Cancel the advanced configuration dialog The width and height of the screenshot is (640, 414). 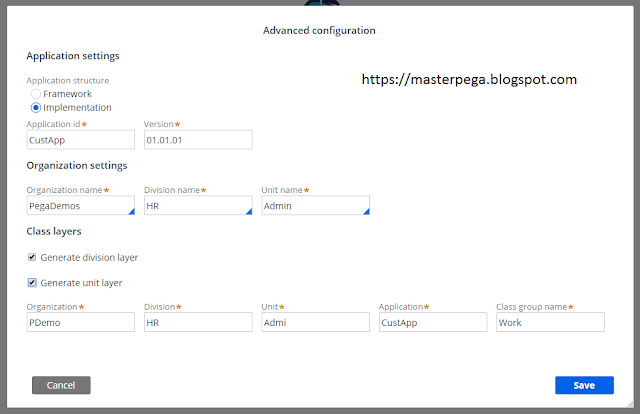[x=61, y=385]
